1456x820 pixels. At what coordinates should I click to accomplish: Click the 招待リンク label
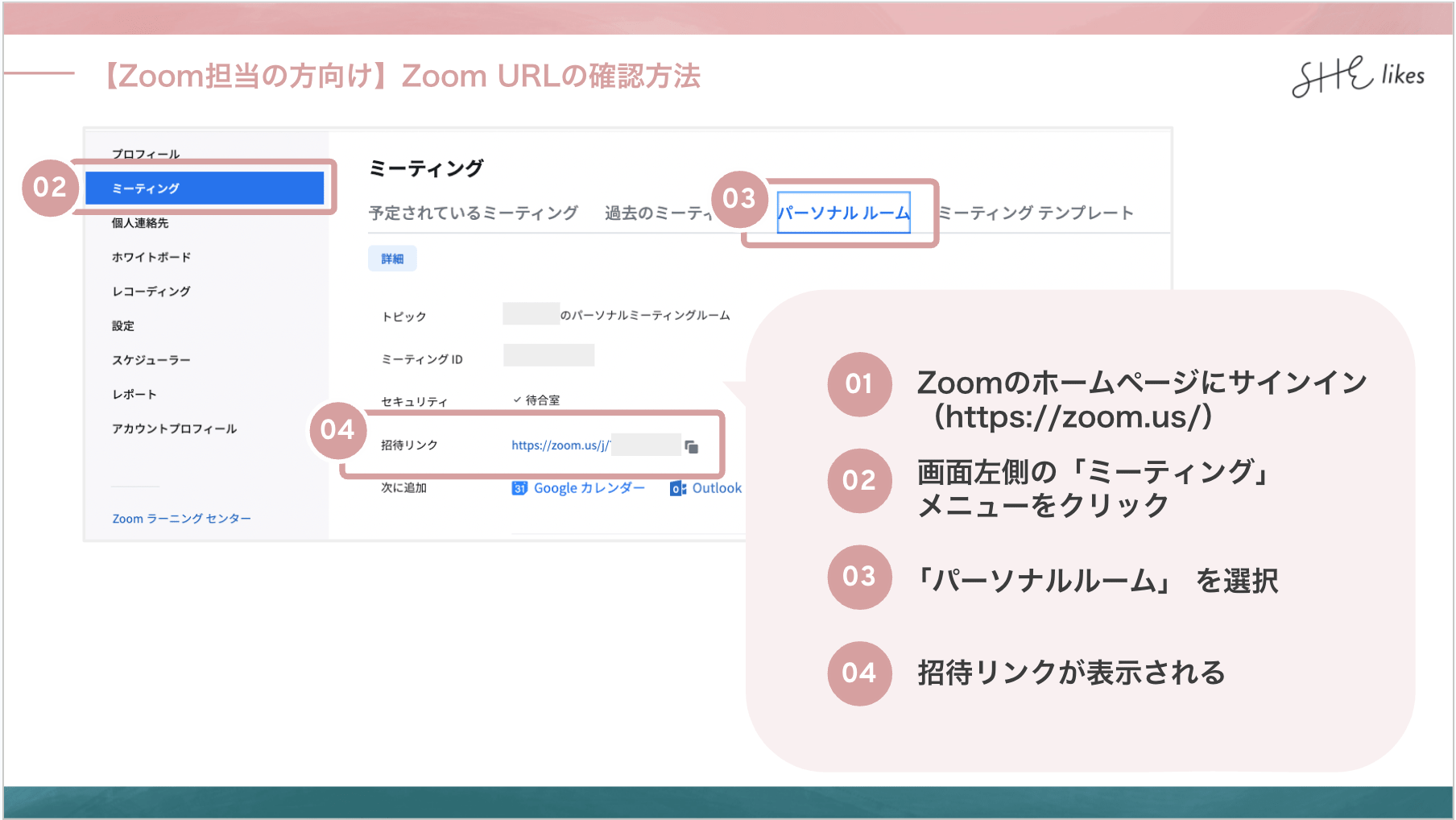tap(409, 445)
